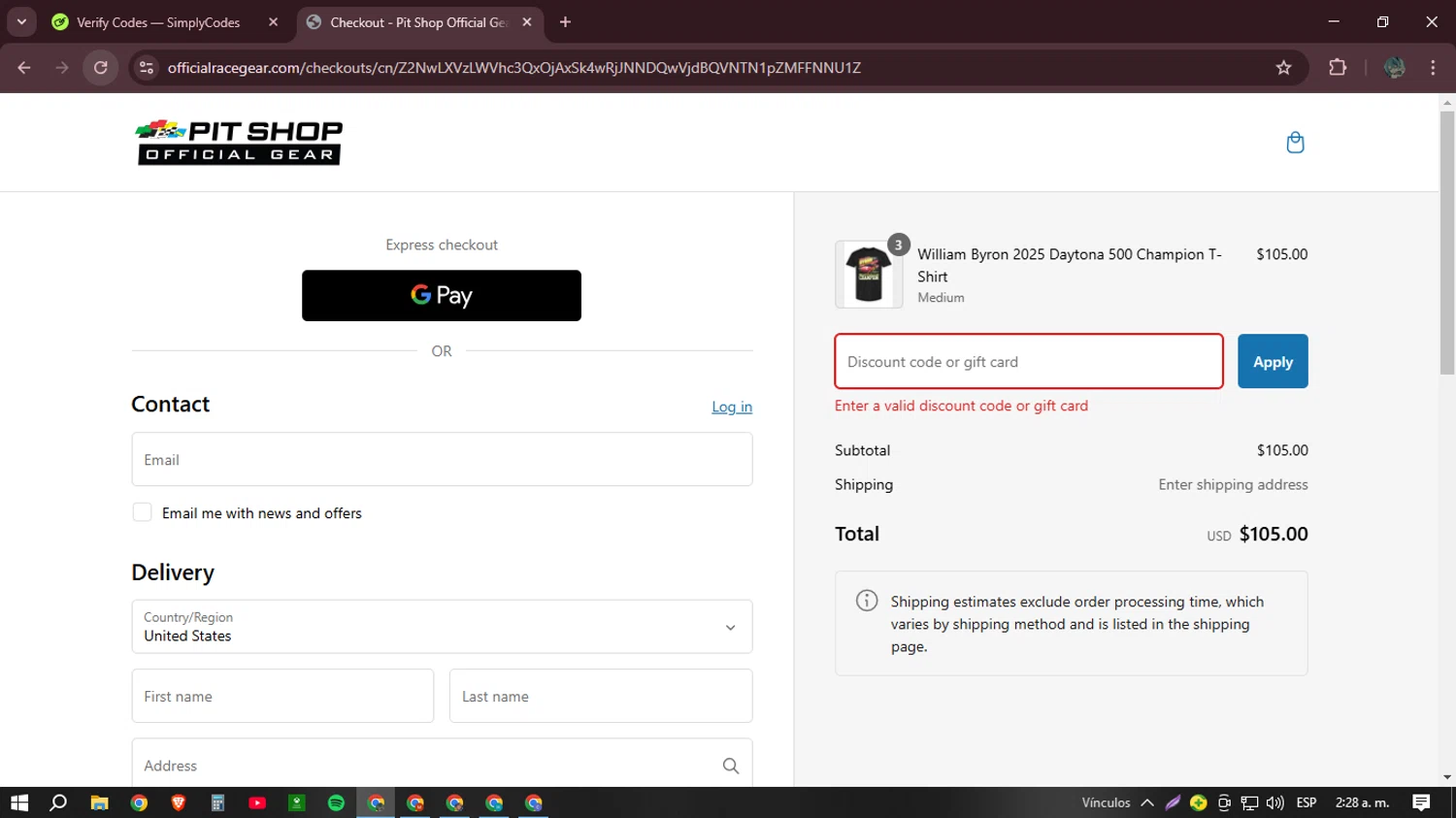The image size is (1456, 818).
Task: View site information icon in address bar
Action: [147, 67]
